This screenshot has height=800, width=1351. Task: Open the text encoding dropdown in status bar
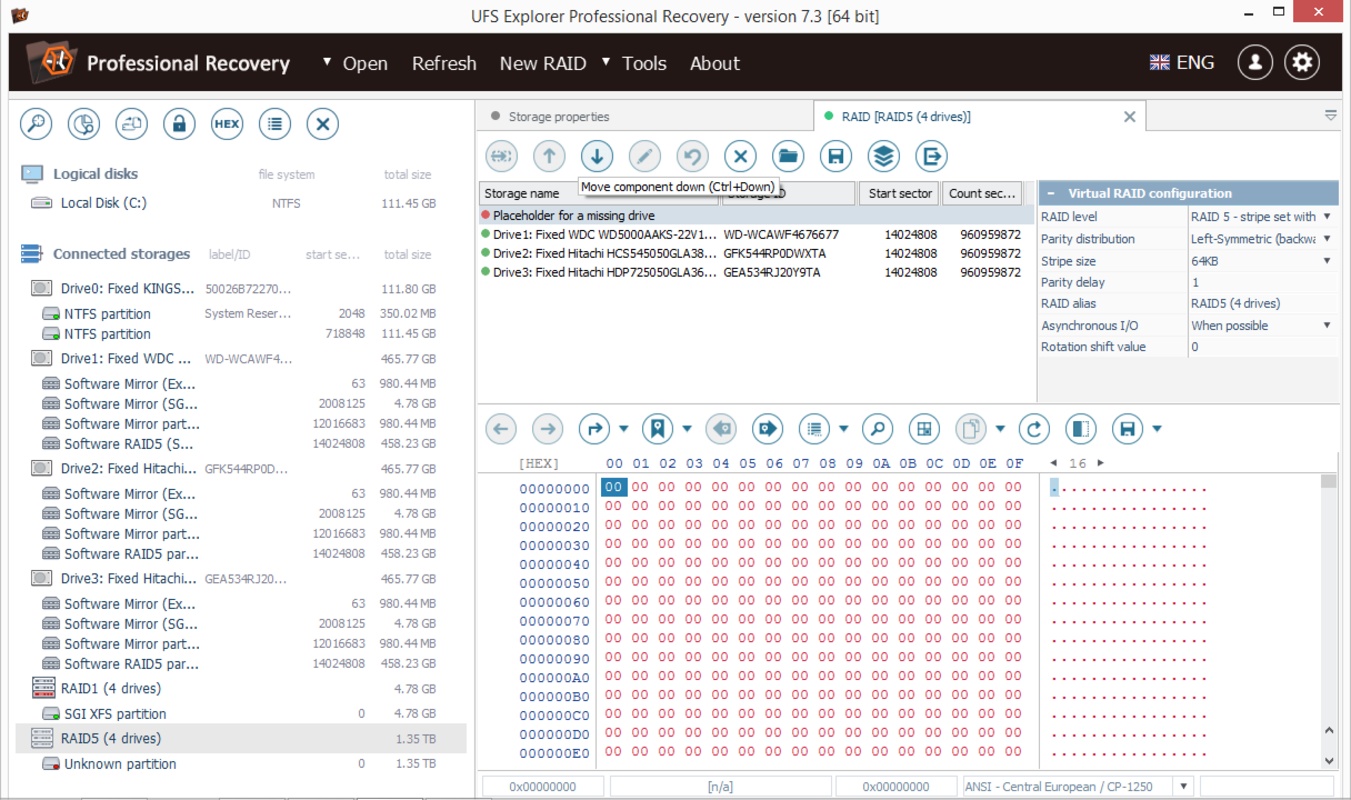coord(1183,787)
